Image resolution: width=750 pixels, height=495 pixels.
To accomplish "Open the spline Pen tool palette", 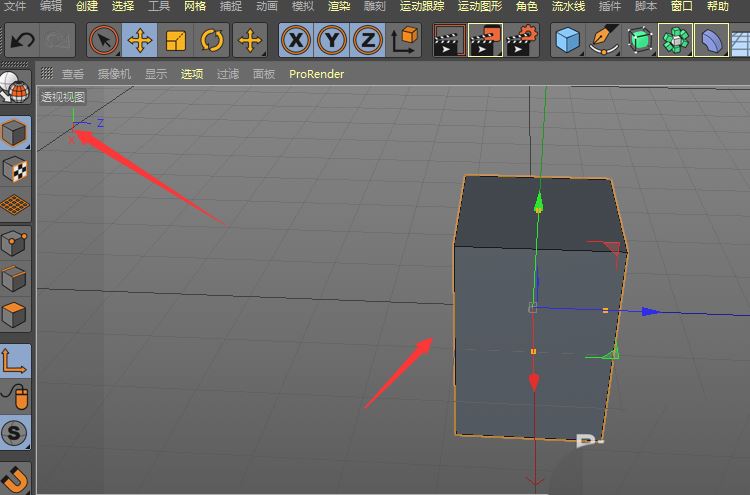I will tap(604, 41).
